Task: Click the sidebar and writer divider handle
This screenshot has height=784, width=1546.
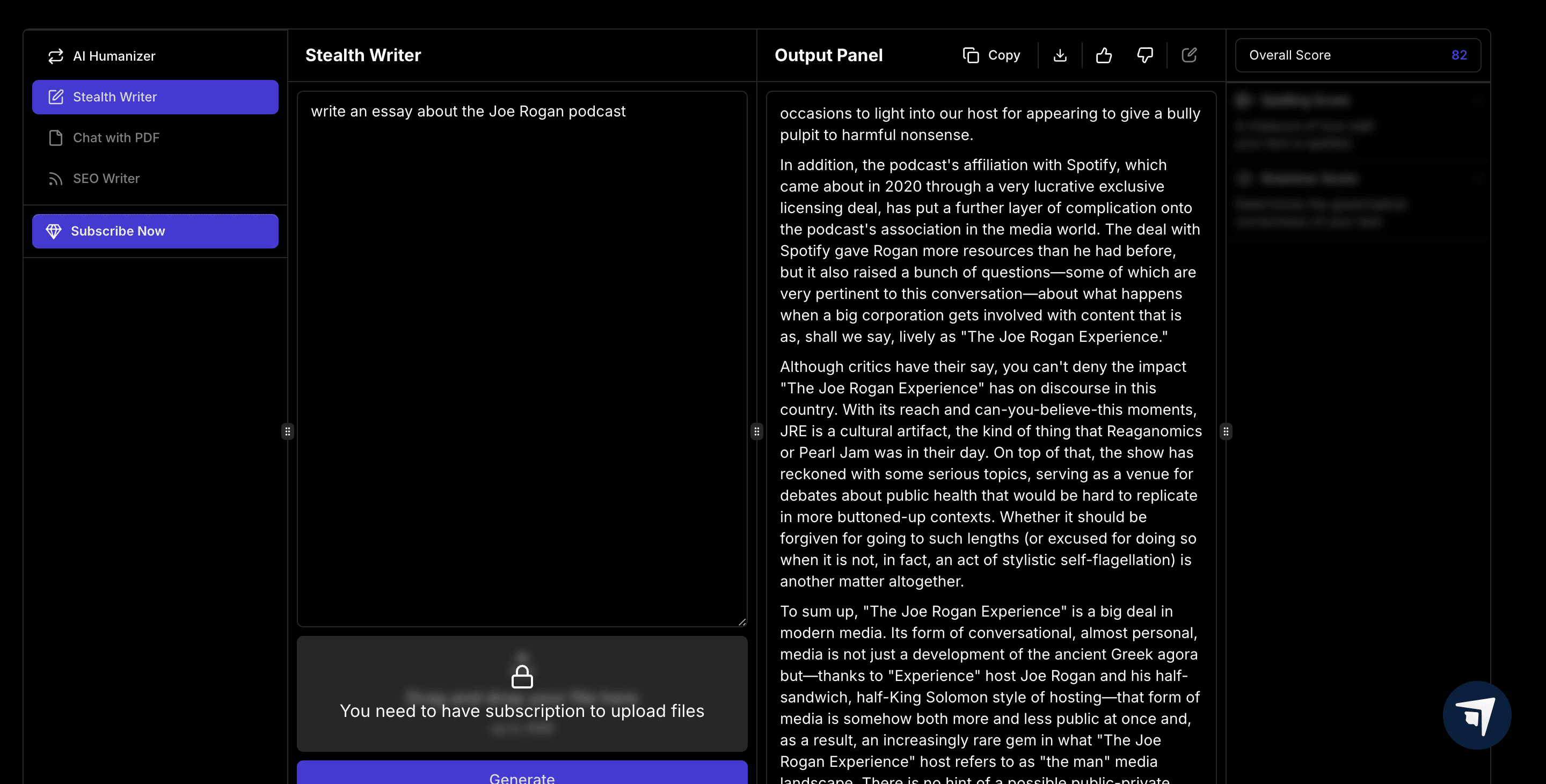Action: pyautogui.click(x=288, y=431)
